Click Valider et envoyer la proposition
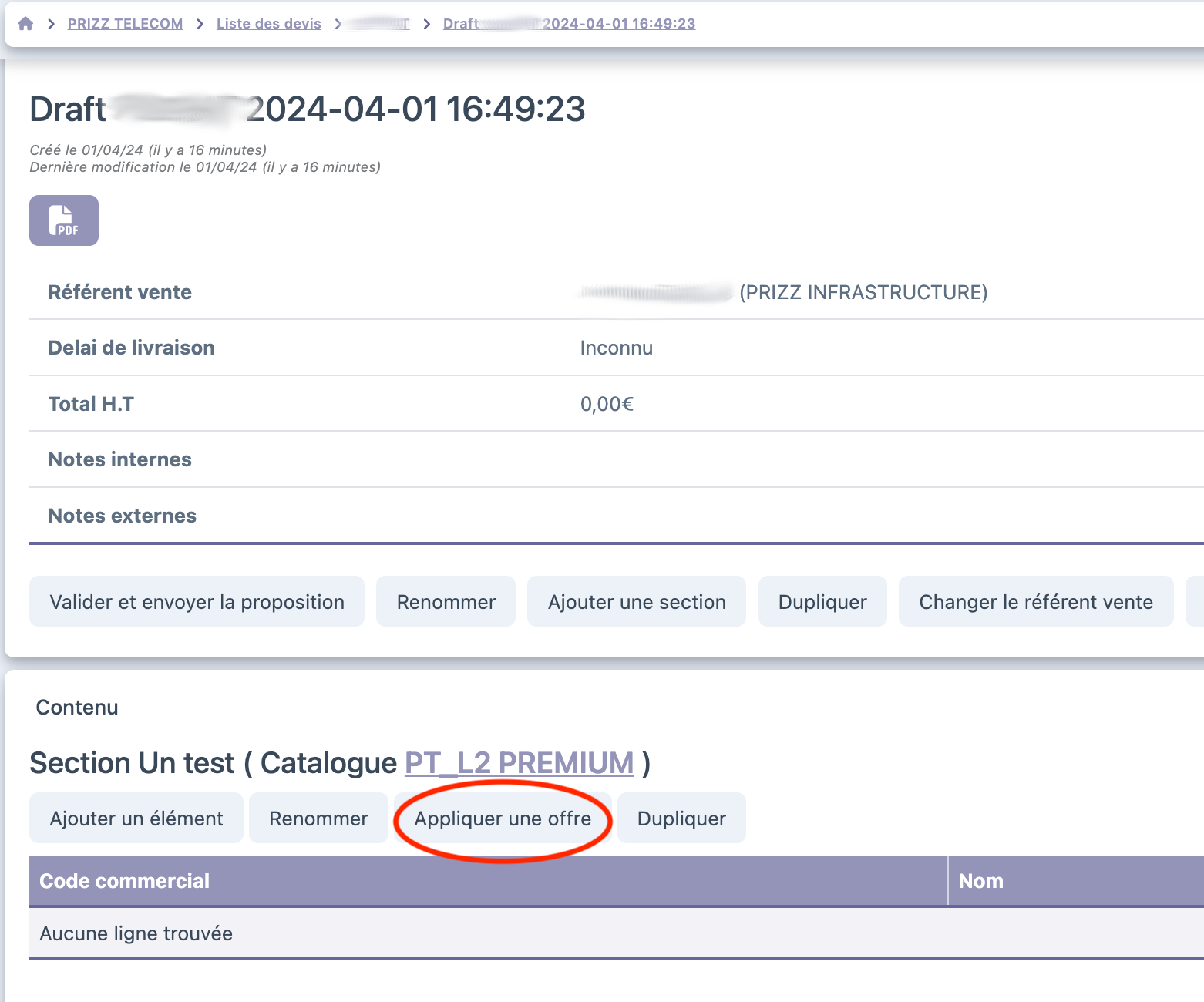Screen dimensions: 1204x1002 coord(197,602)
